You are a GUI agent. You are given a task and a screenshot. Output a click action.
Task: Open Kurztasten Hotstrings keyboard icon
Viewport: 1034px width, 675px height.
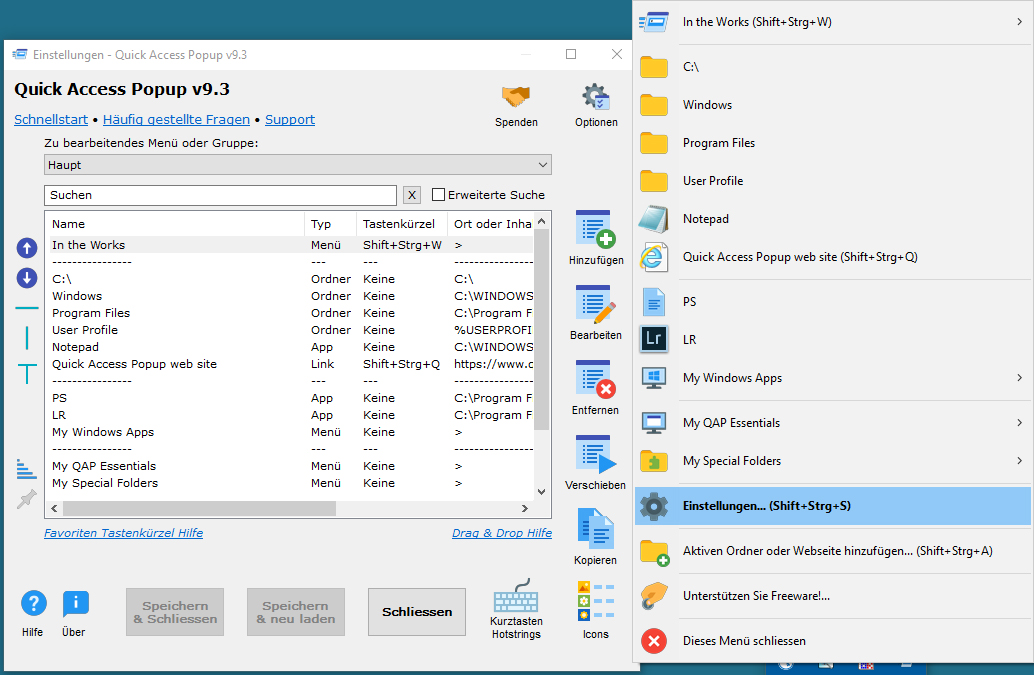516,596
